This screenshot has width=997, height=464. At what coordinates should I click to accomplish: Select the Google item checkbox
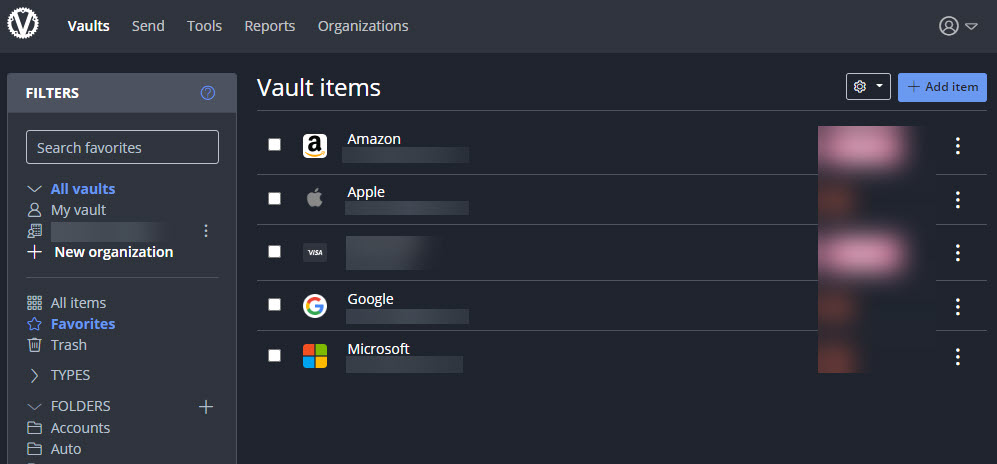(x=274, y=304)
